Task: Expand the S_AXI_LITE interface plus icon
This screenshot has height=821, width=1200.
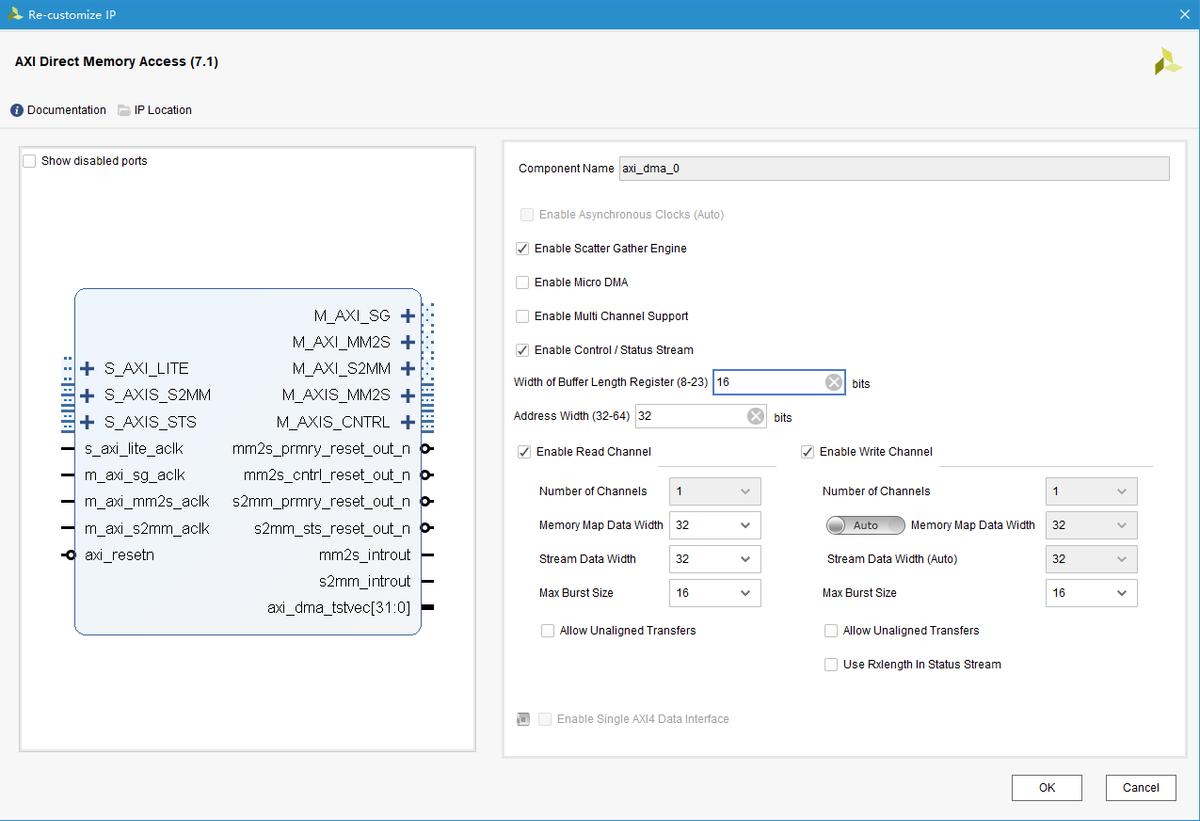Action: [88, 369]
